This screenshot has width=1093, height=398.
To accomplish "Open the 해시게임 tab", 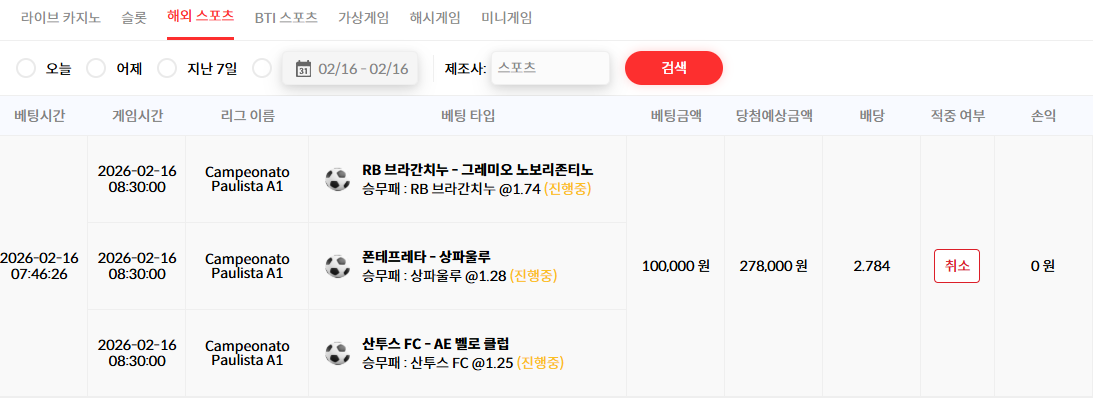I will click(x=435, y=18).
